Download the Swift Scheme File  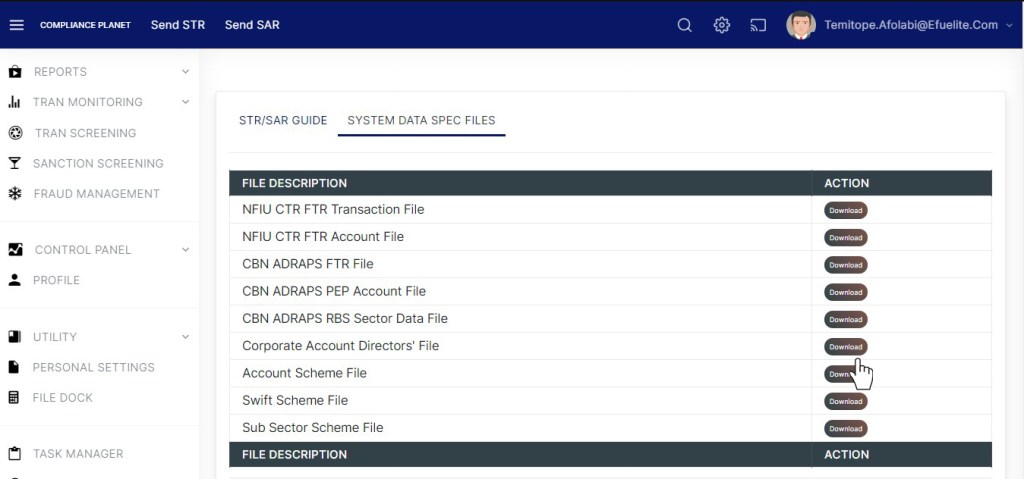845,401
